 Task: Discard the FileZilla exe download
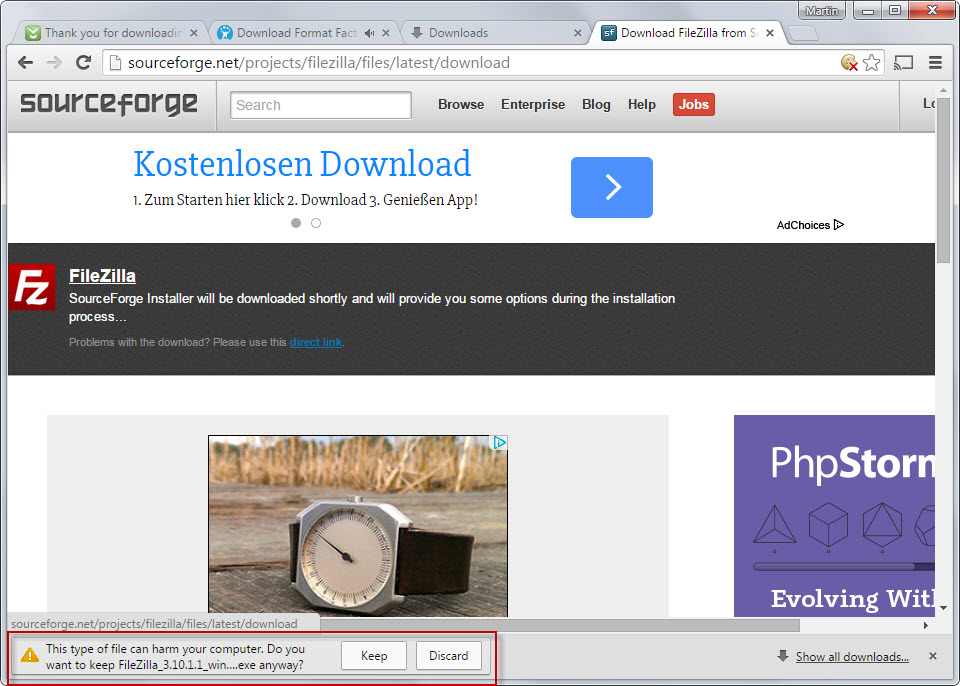448,655
